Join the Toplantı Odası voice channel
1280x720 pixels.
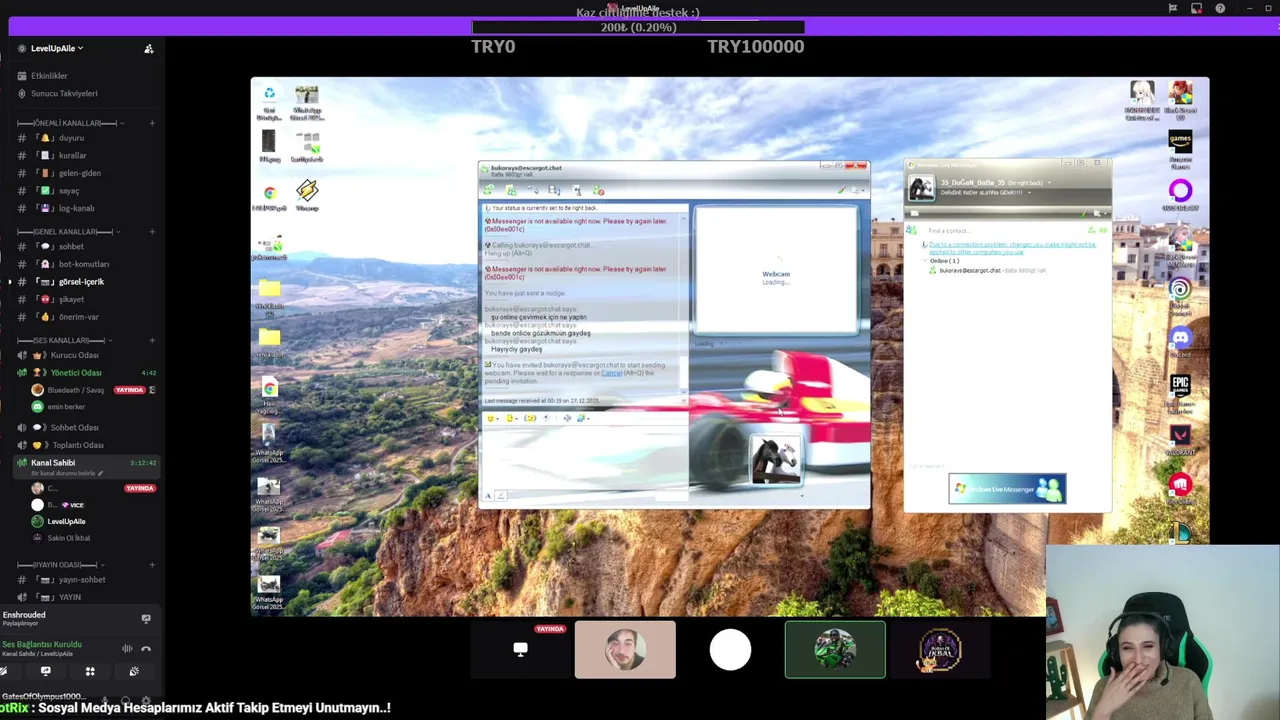[77, 445]
